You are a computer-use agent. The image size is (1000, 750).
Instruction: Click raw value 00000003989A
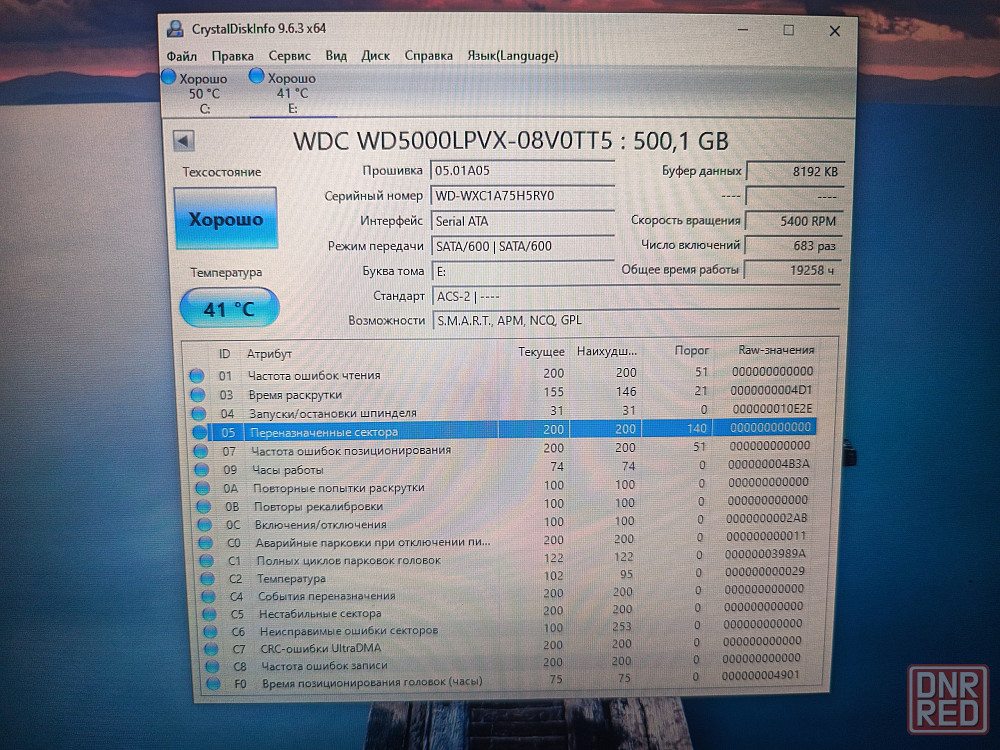coord(765,554)
